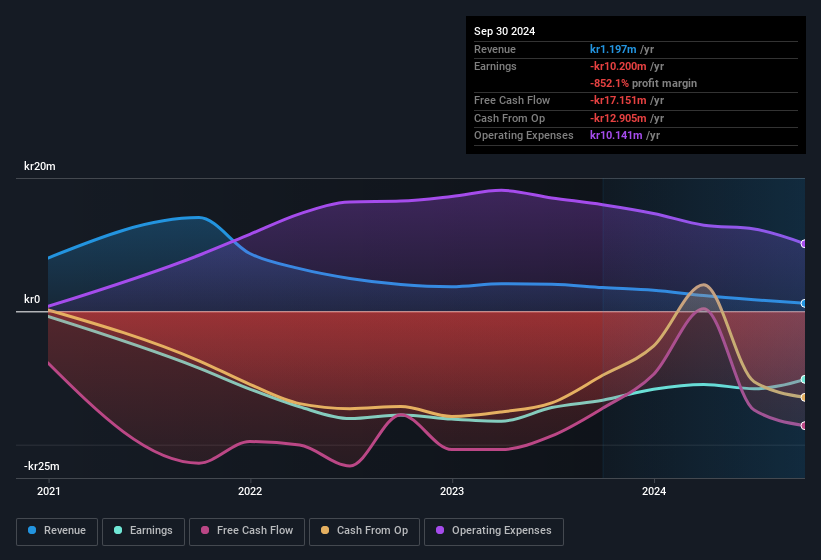This screenshot has height=560, width=821.
Task: Select the blue Revenue end data point
Action: 803,304
